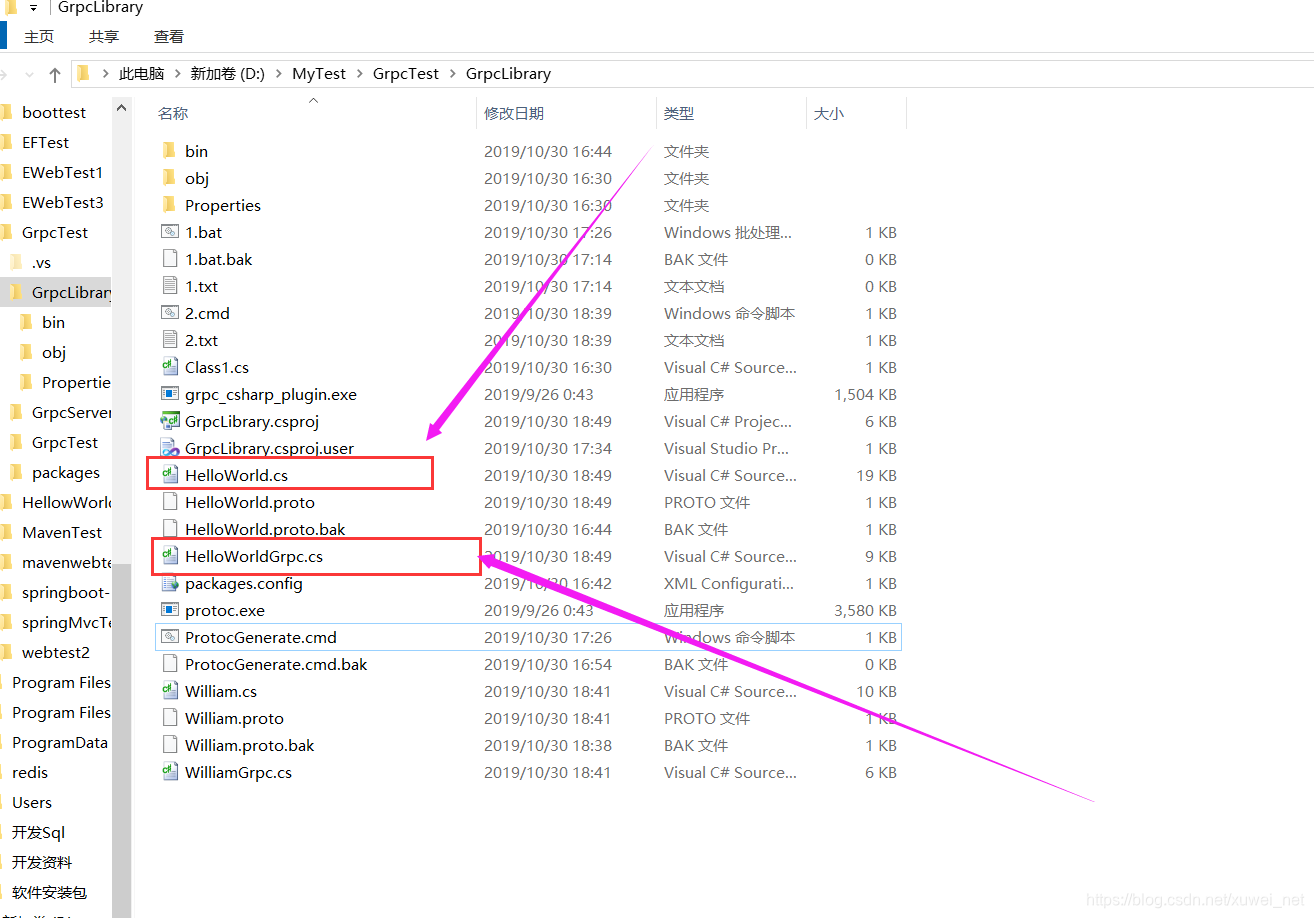Select the Properties folder icon in file list
The image size is (1314, 918).
pos(168,205)
